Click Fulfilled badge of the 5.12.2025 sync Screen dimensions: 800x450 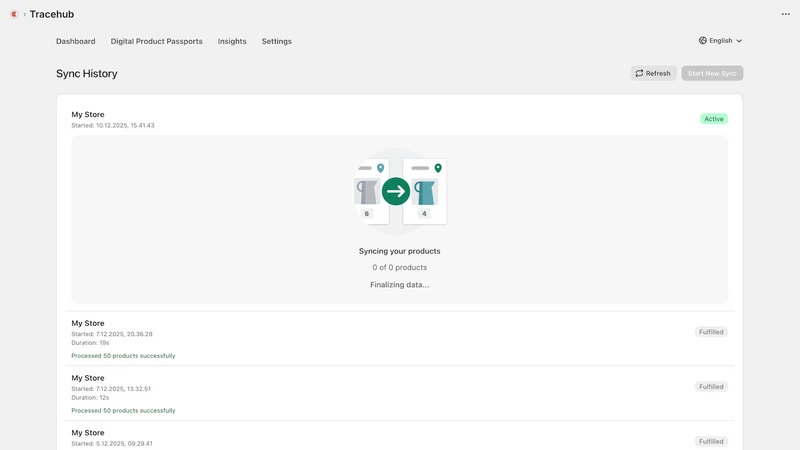click(x=711, y=441)
